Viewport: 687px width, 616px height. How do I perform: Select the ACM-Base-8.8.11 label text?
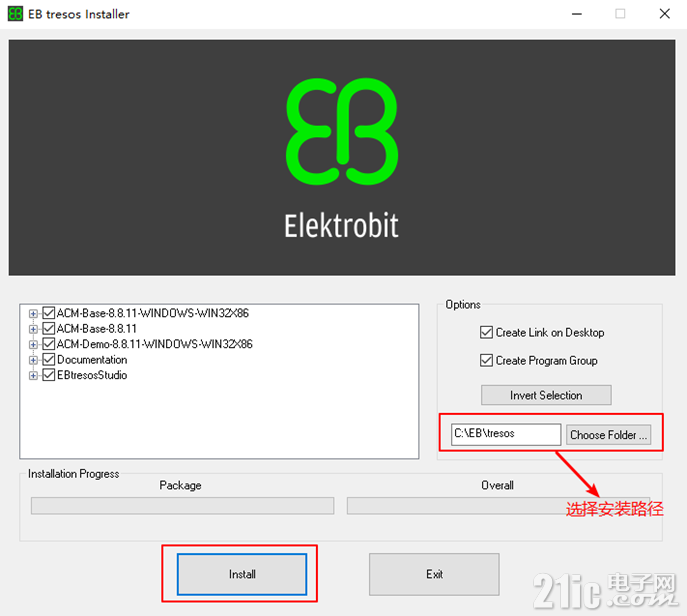[x=97, y=329]
